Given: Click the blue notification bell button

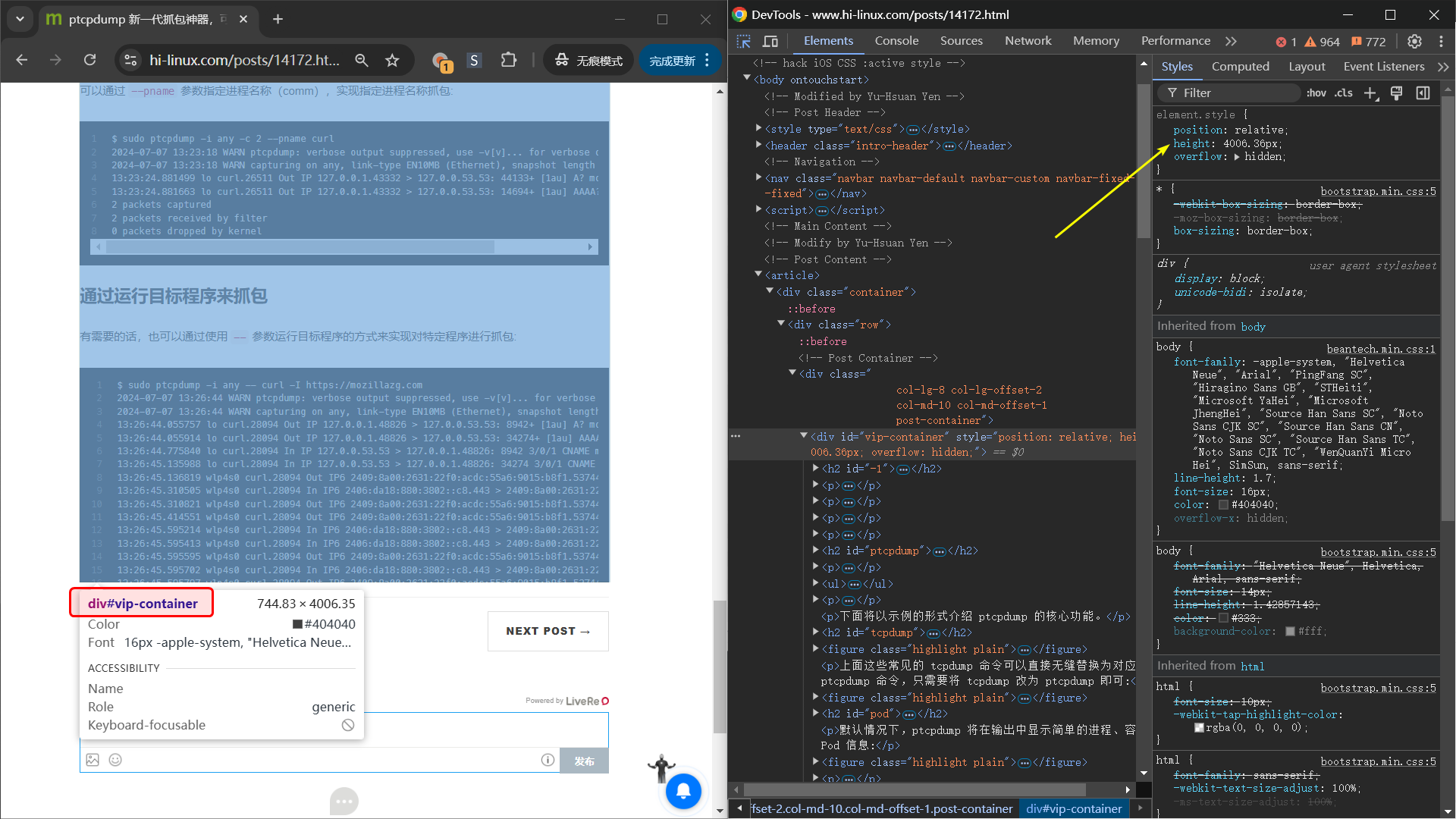Looking at the screenshot, I should (682, 791).
